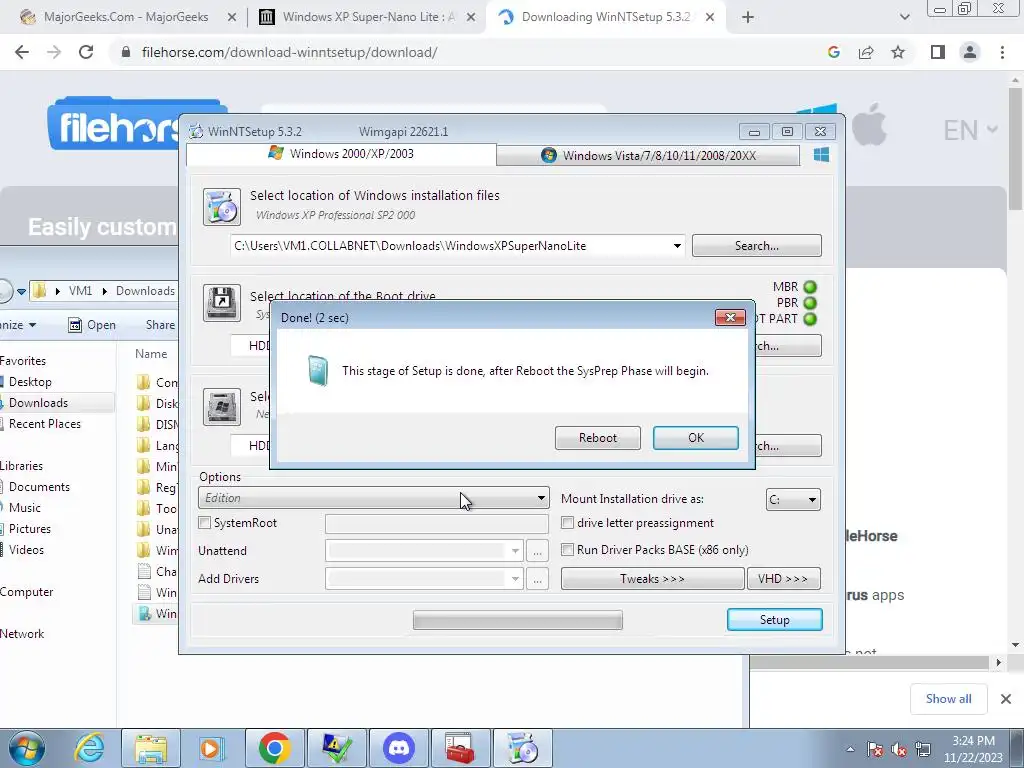Bookmark this page with the star
The image size is (1024, 768).
[898, 52]
